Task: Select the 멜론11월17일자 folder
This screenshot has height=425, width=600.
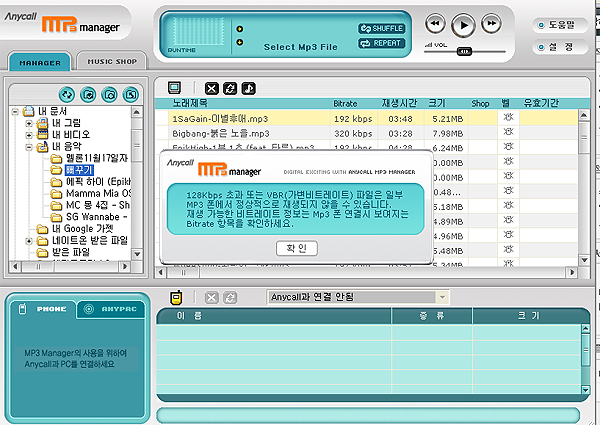Action: click(x=97, y=158)
